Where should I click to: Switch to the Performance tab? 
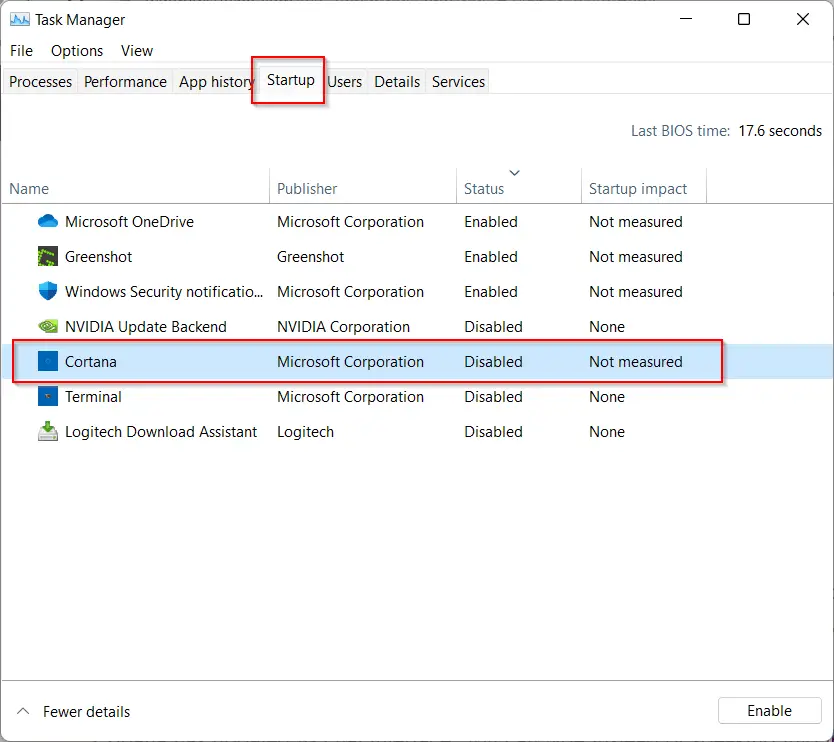[x=126, y=81]
